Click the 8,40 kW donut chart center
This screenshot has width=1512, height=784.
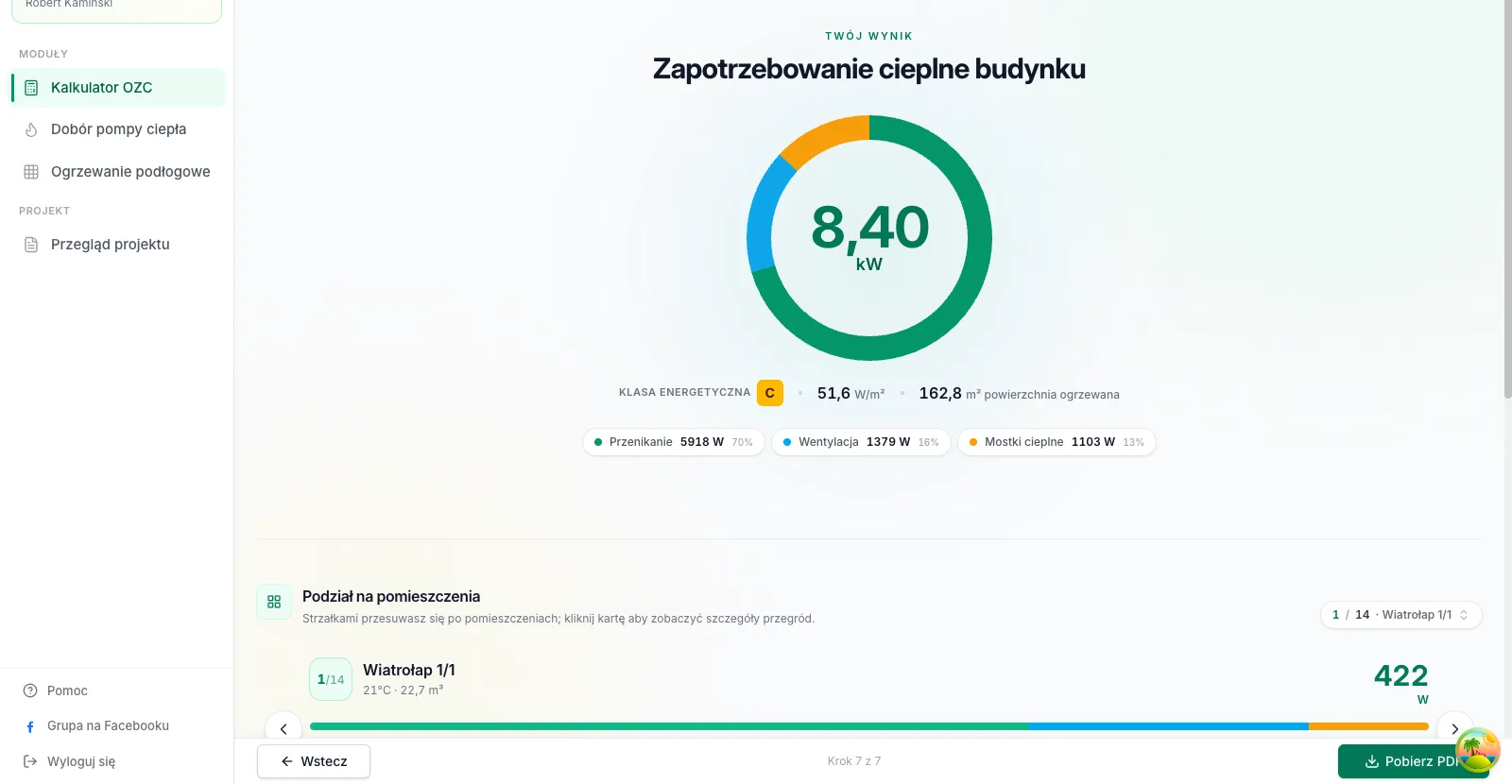point(869,236)
